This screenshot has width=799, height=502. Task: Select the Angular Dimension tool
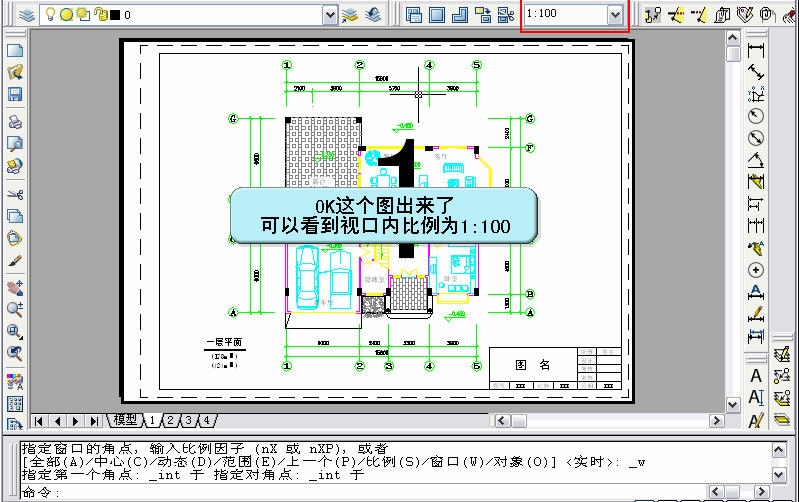pyautogui.click(x=756, y=160)
